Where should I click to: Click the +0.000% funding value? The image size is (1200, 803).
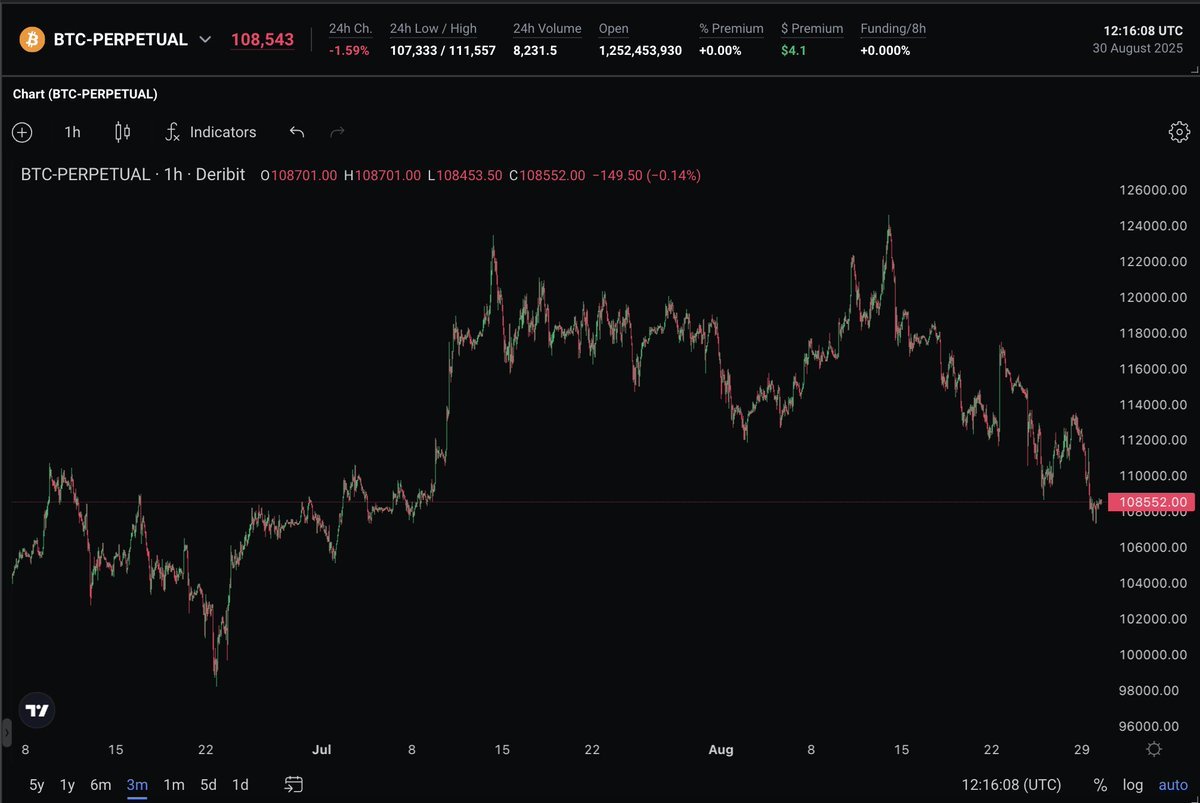(x=885, y=50)
